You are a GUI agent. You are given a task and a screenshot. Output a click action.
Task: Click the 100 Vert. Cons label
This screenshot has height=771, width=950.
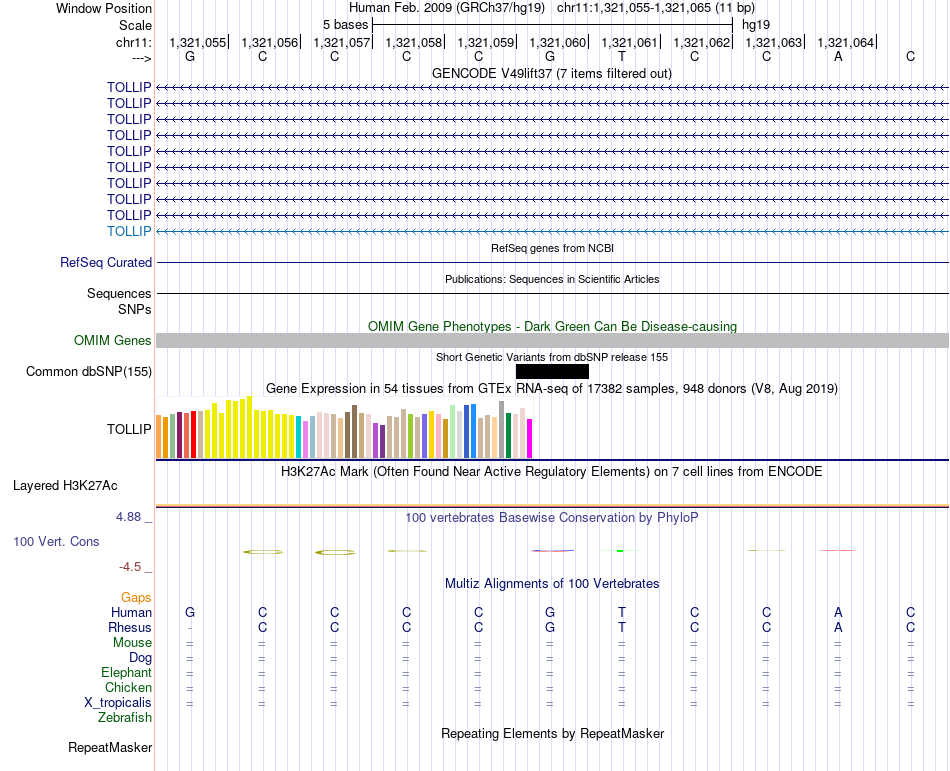(x=56, y=541)
